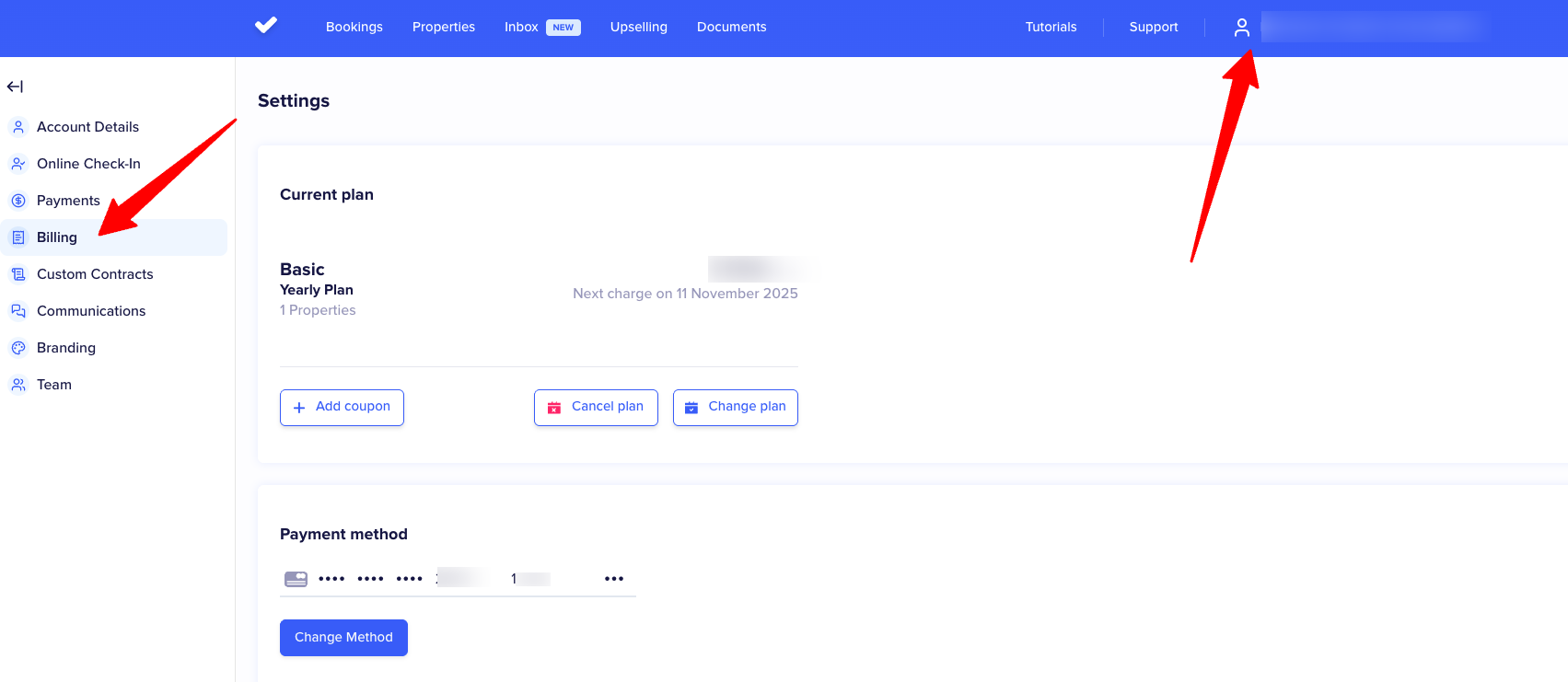Click the Custom Contracts document icon
Screen dimensions: 1568x682
[18, 274]
